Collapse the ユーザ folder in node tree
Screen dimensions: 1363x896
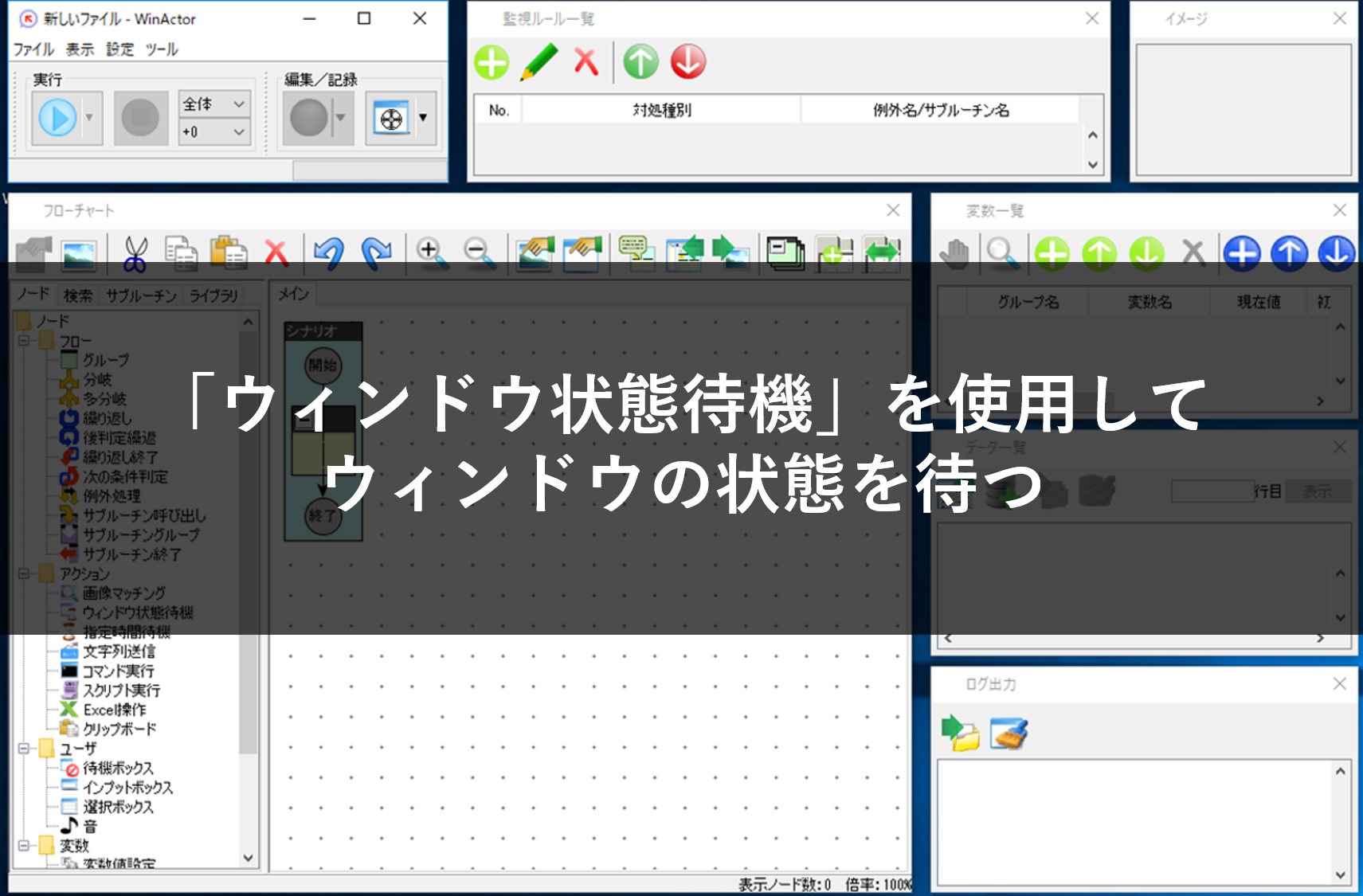24,749
